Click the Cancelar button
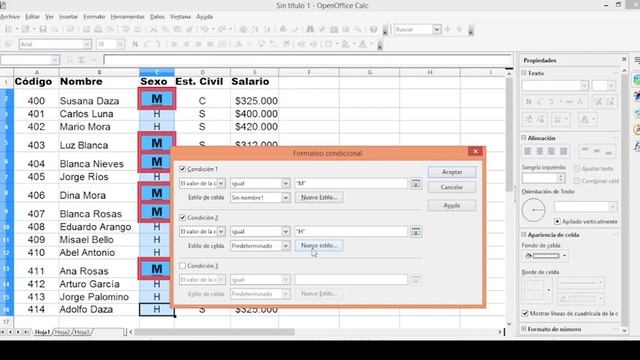The height and width of the screenshot is (360, 640). (452, 187)
